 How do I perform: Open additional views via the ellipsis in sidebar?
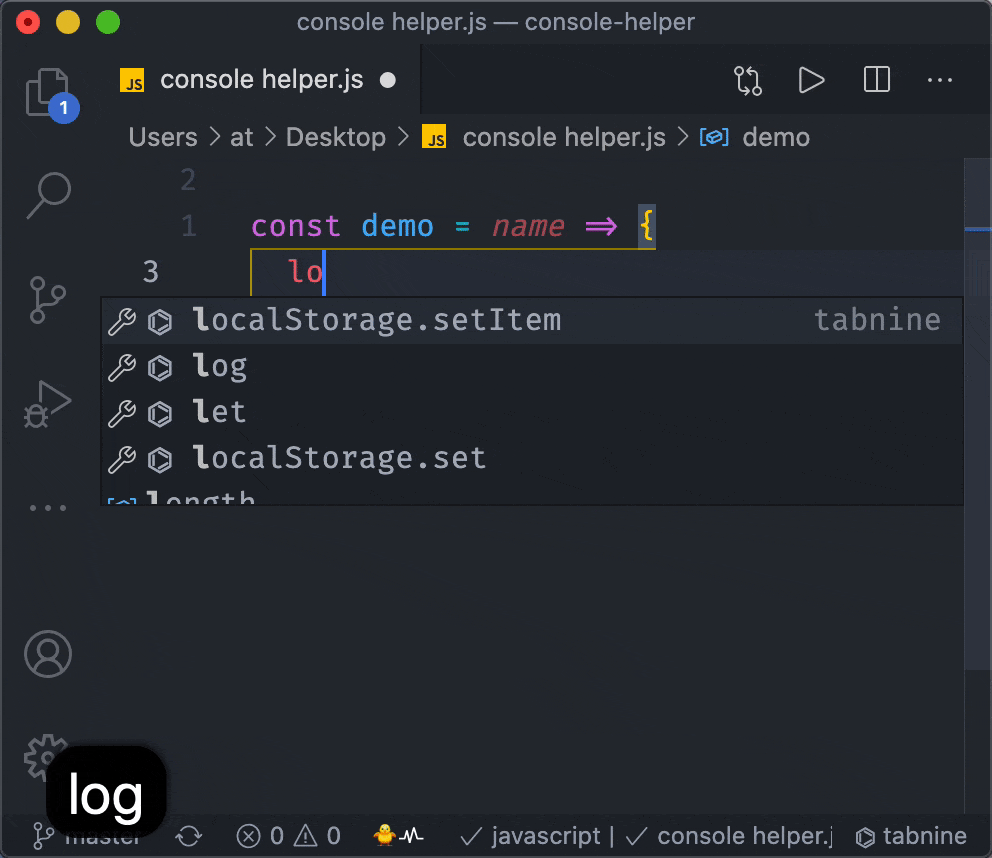48,507
